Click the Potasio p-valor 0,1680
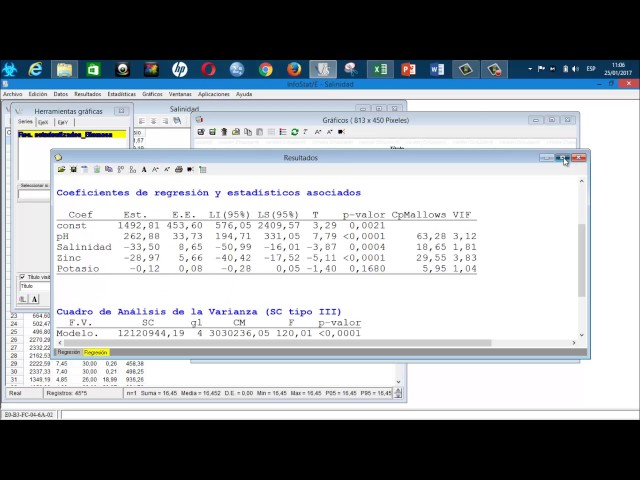640x480 pixels. pyautogui.click(x=367, y=269)
